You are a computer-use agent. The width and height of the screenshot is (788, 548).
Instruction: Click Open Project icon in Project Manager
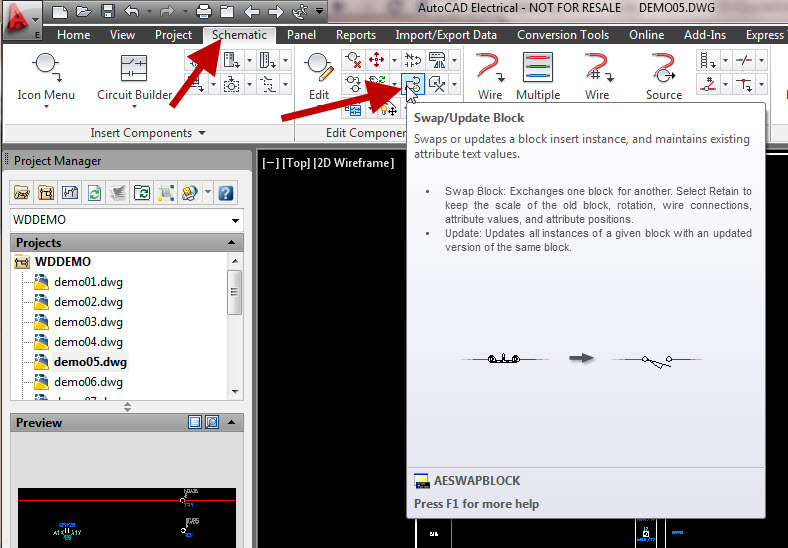click(x=22, y=193)
